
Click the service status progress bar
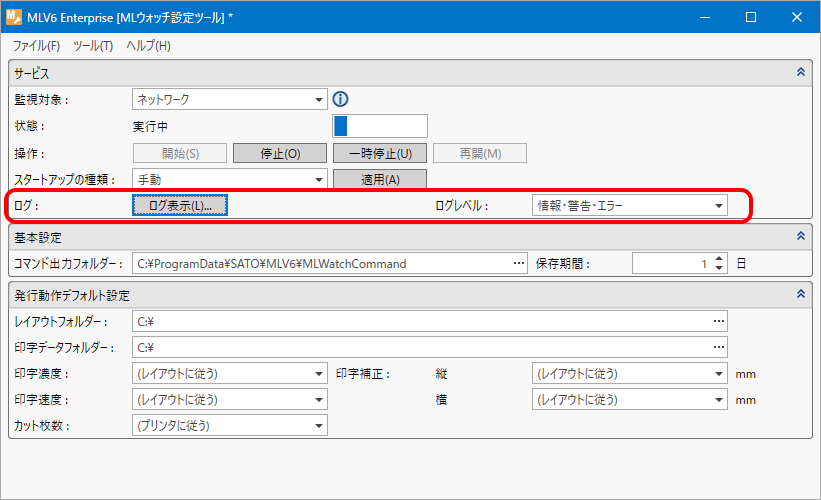click(x=380, y=126)
